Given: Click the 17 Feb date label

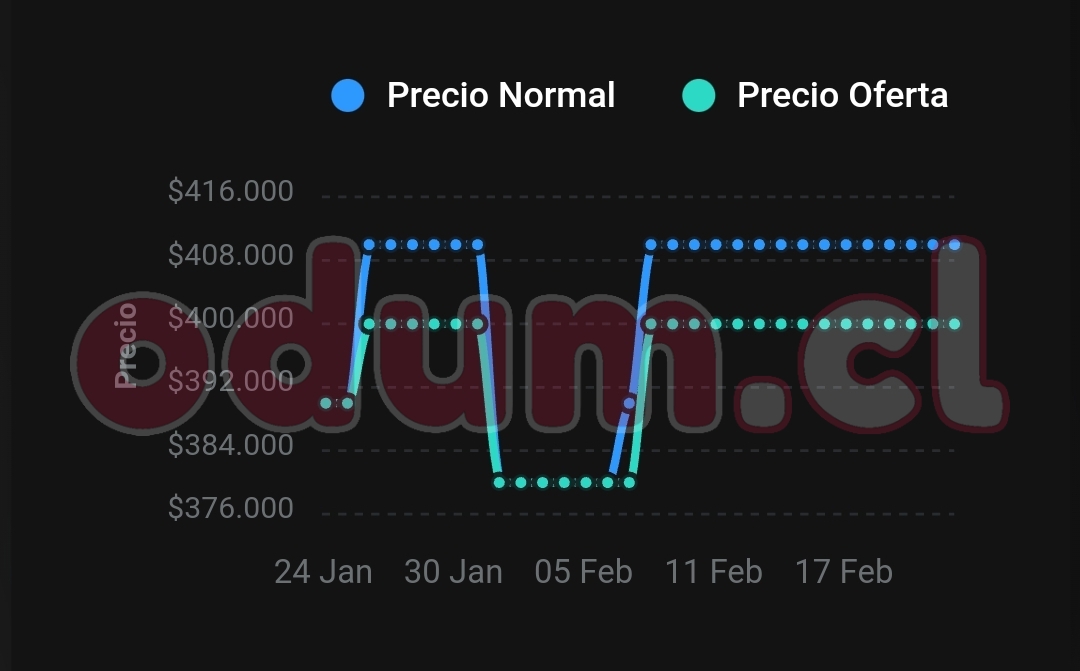Looking at the screenshot, I should coord(843,572).
